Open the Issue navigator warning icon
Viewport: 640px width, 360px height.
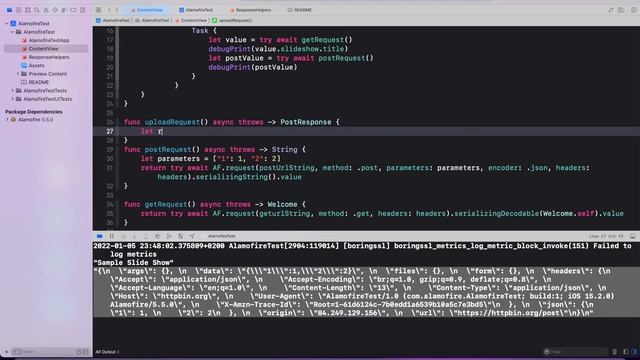(46, 10)
